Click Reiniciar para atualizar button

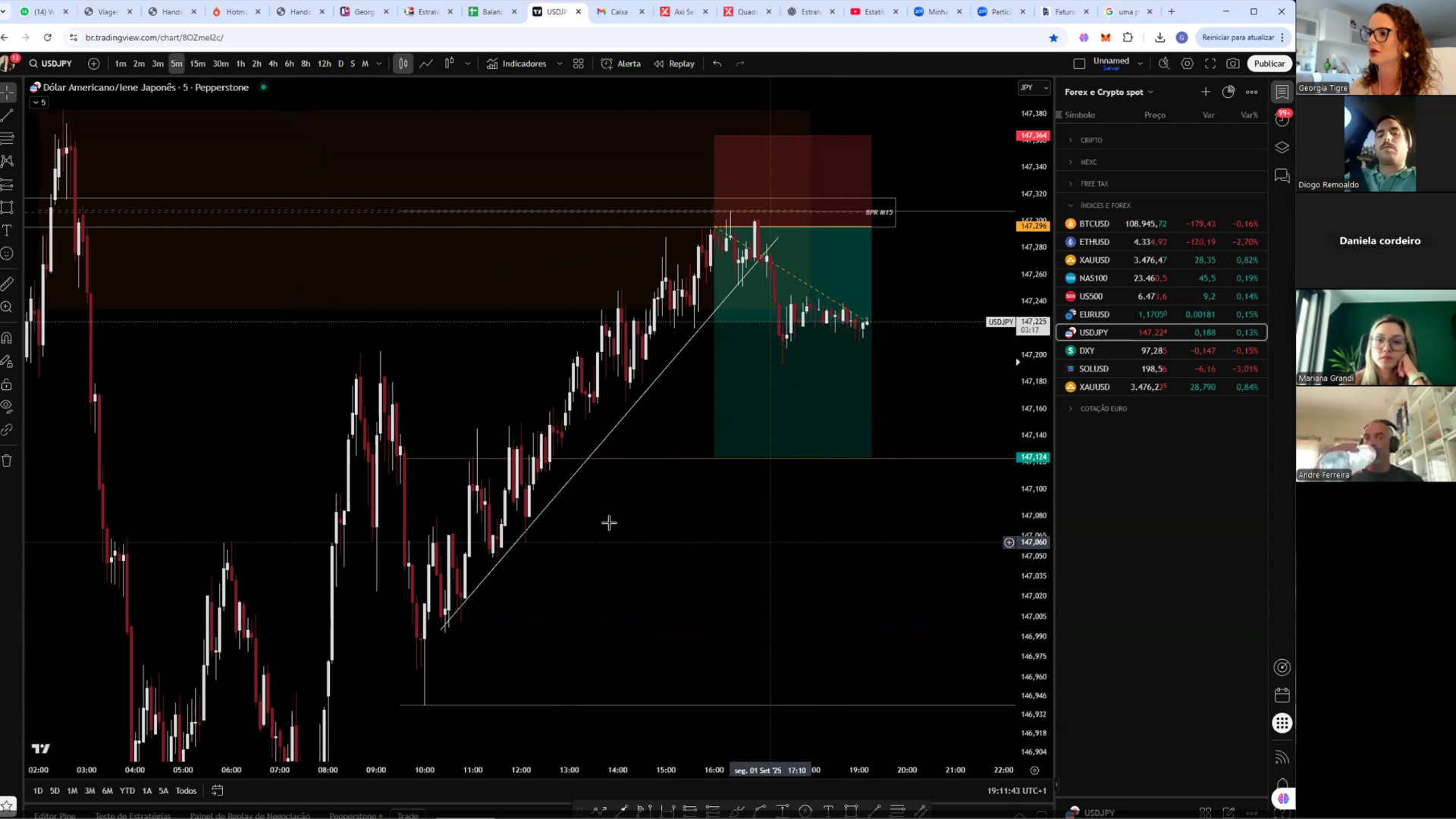(1238, 37)
